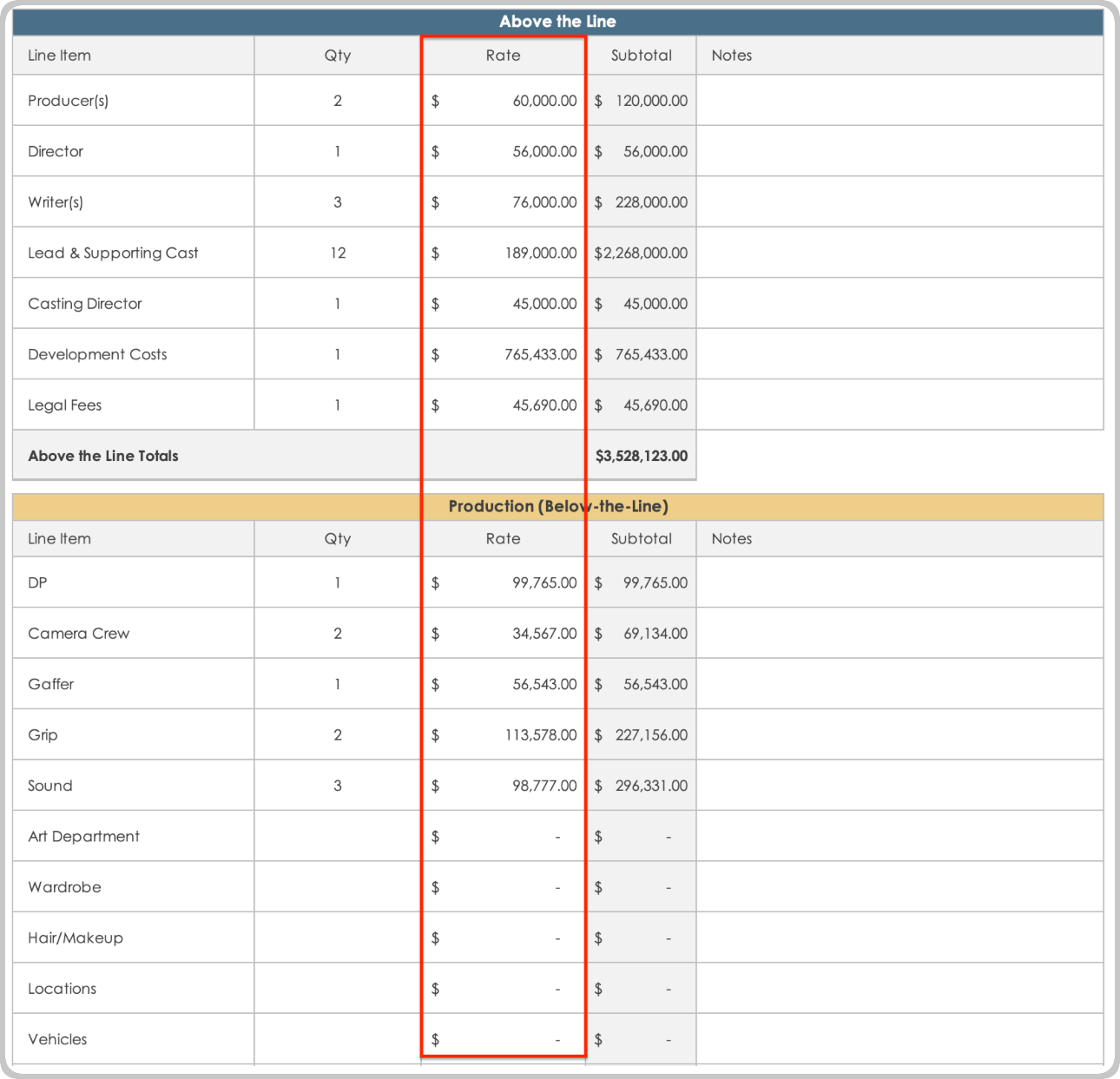Click the Production (Below-the-Line) section header
Image resolution: width=1120 pixels, height=1079 pixels.
click(557, 506)
